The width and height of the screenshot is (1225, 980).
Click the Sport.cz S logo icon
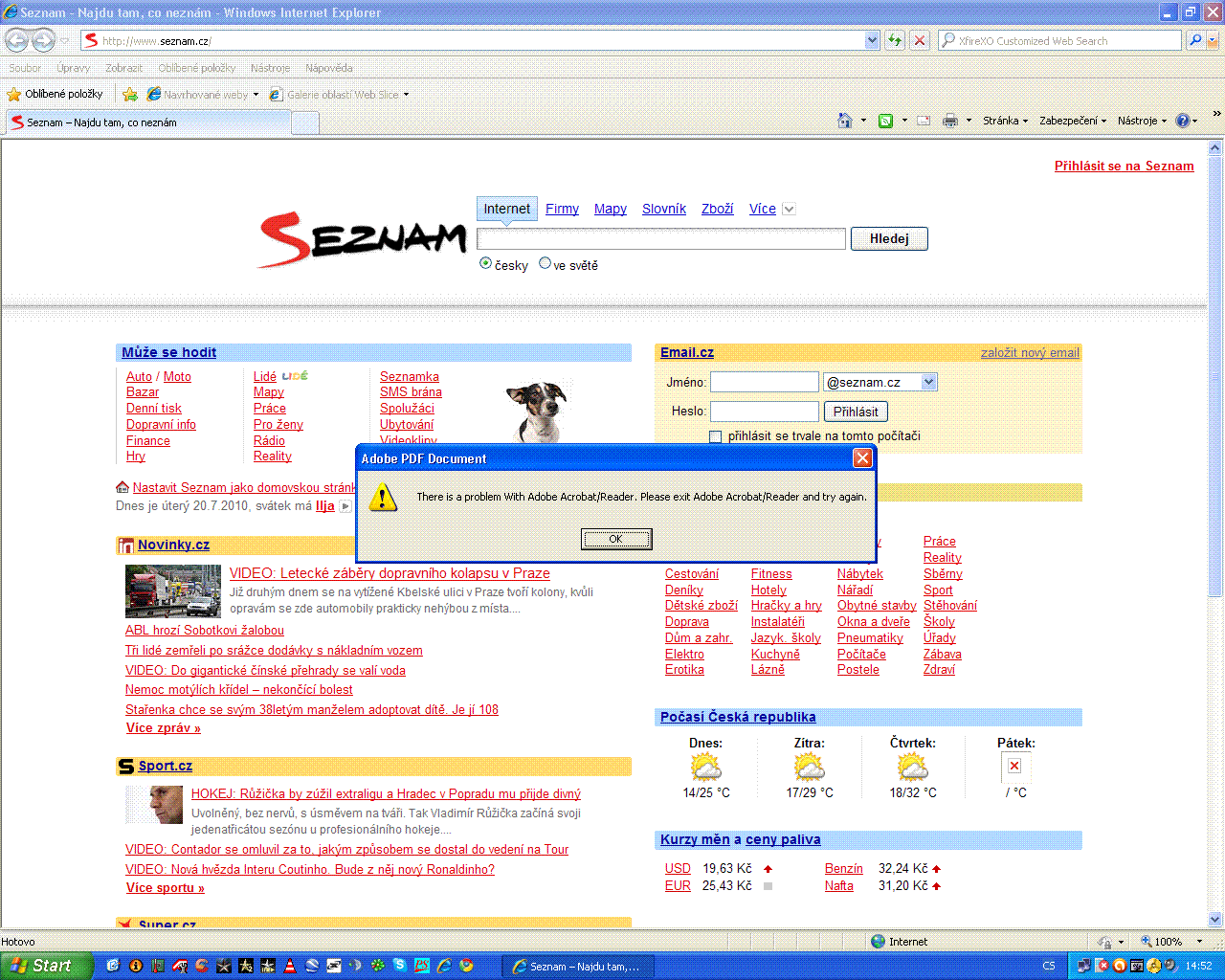(125, 767)
